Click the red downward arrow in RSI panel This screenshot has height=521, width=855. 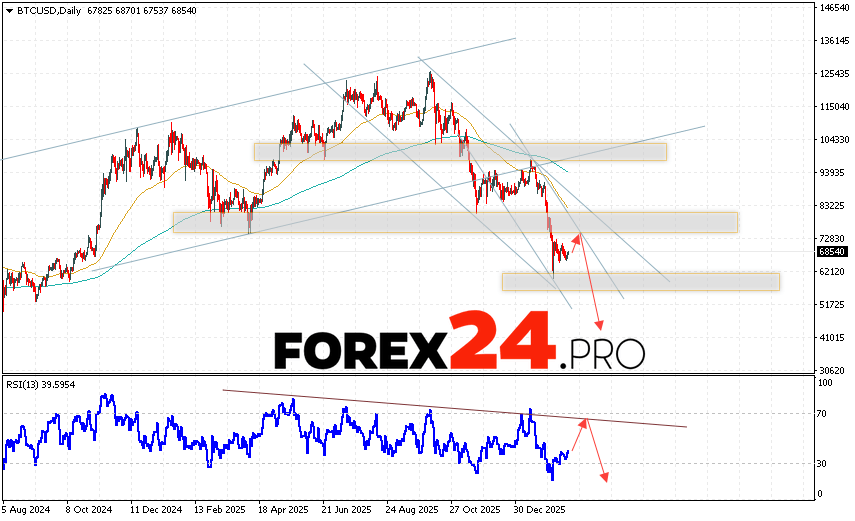[597, 450]
